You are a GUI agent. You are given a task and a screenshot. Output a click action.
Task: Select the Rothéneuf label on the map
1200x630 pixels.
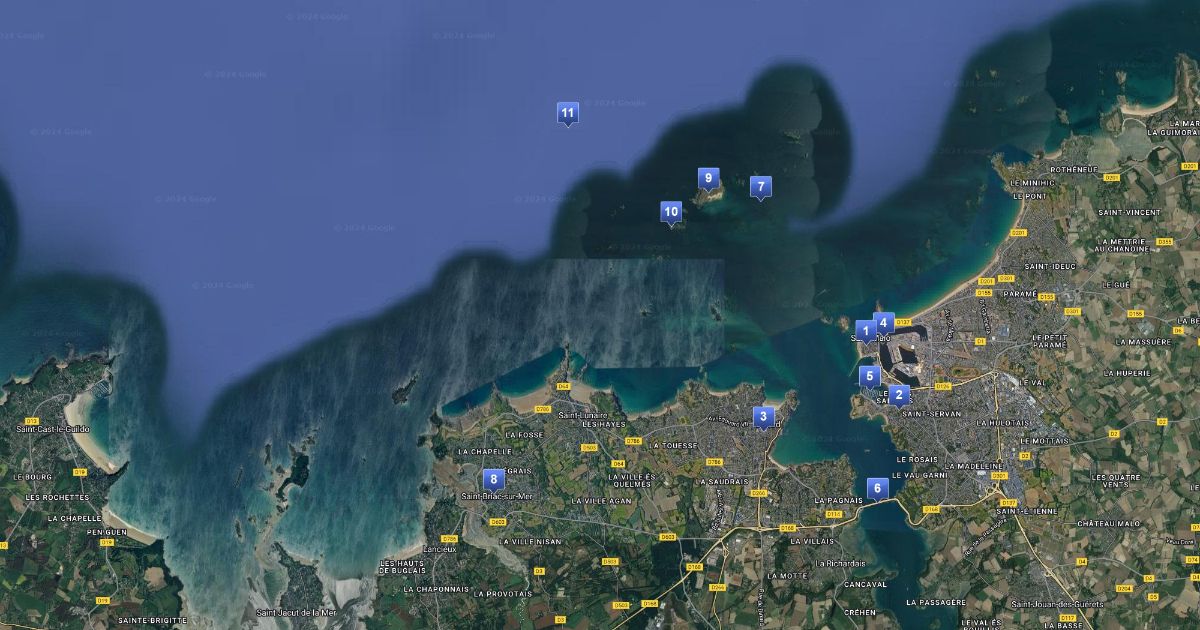(1074, 170)
